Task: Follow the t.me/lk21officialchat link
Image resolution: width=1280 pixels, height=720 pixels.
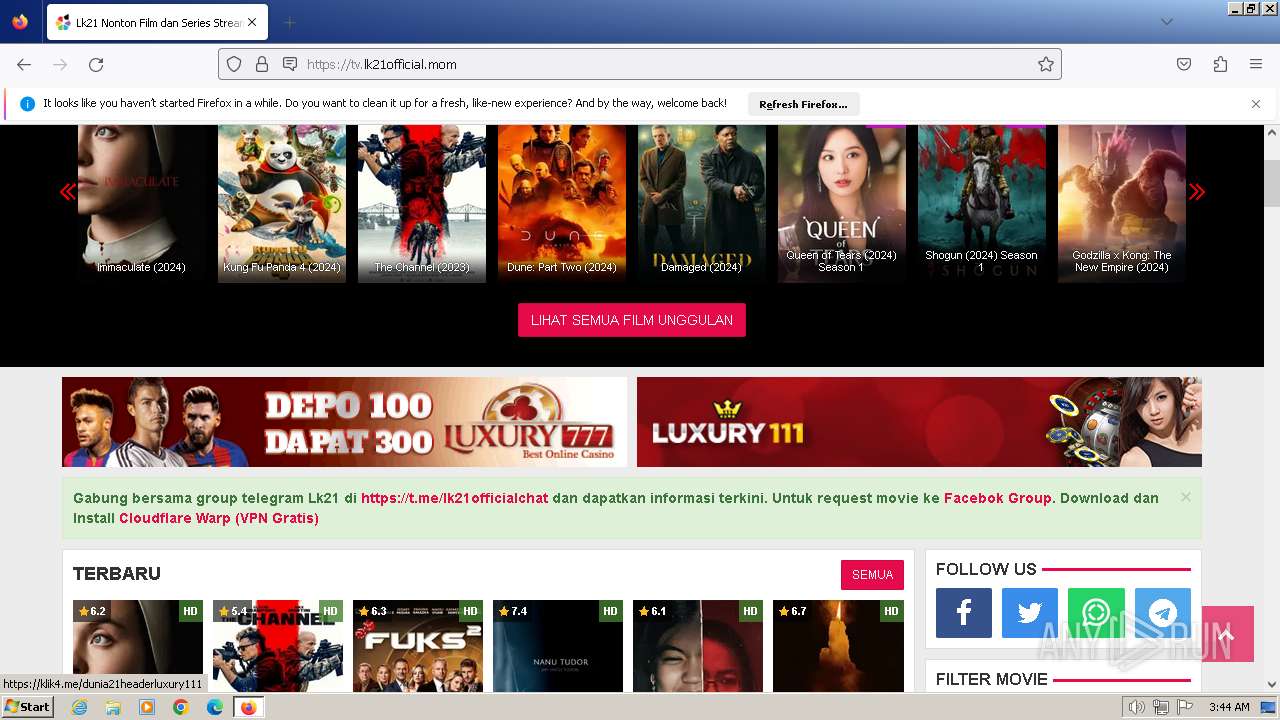Action: pyautogui.click(x=455, y=498)
